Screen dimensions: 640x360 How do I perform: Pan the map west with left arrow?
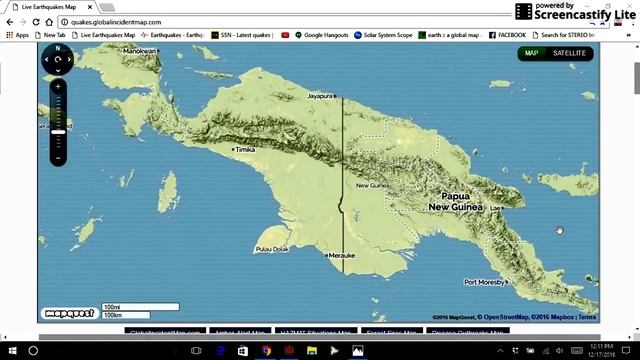coord(47,60)
